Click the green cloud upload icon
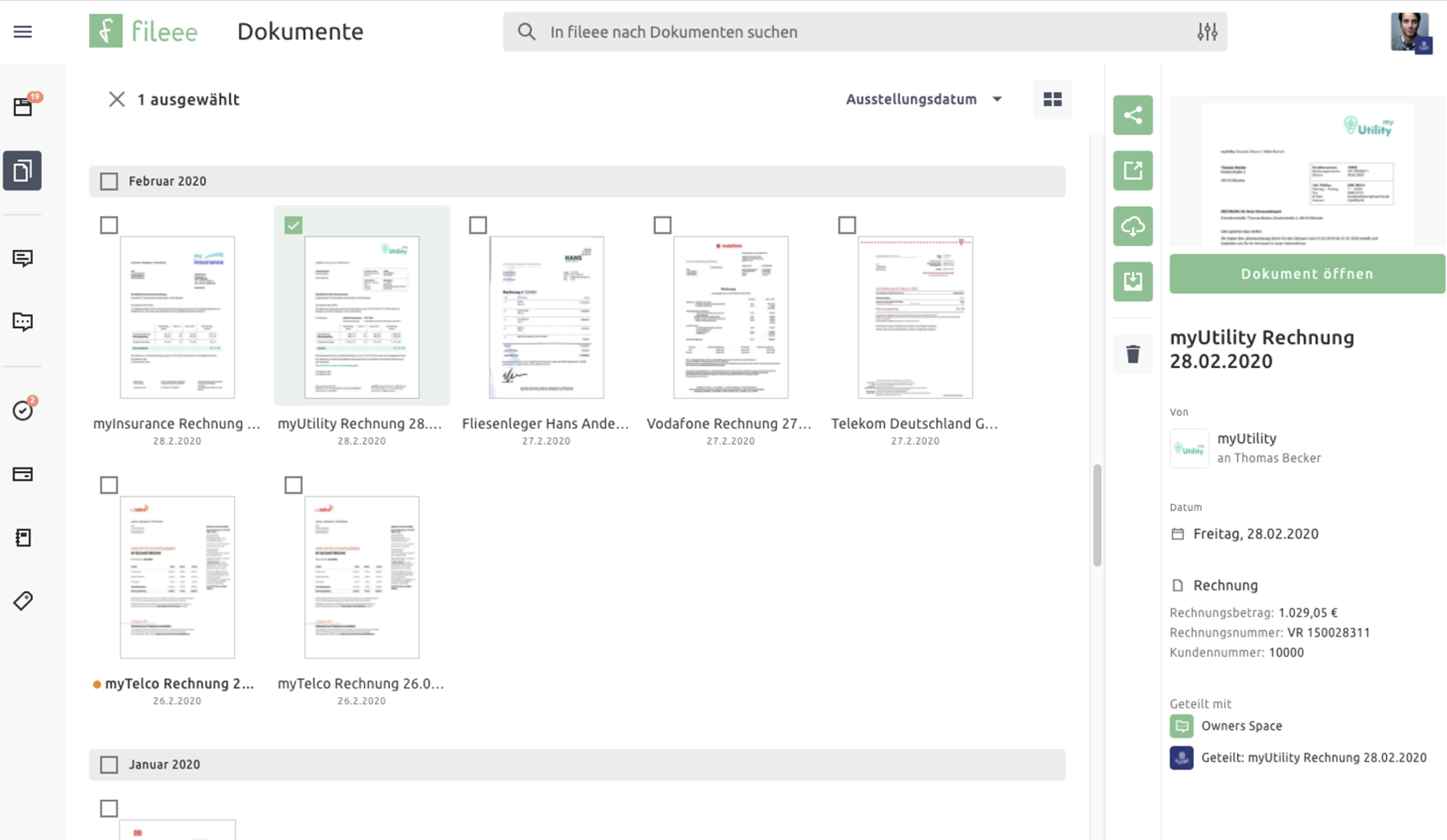Image resolution: width=1447 pixels, height=840 pixels. 1133,226
